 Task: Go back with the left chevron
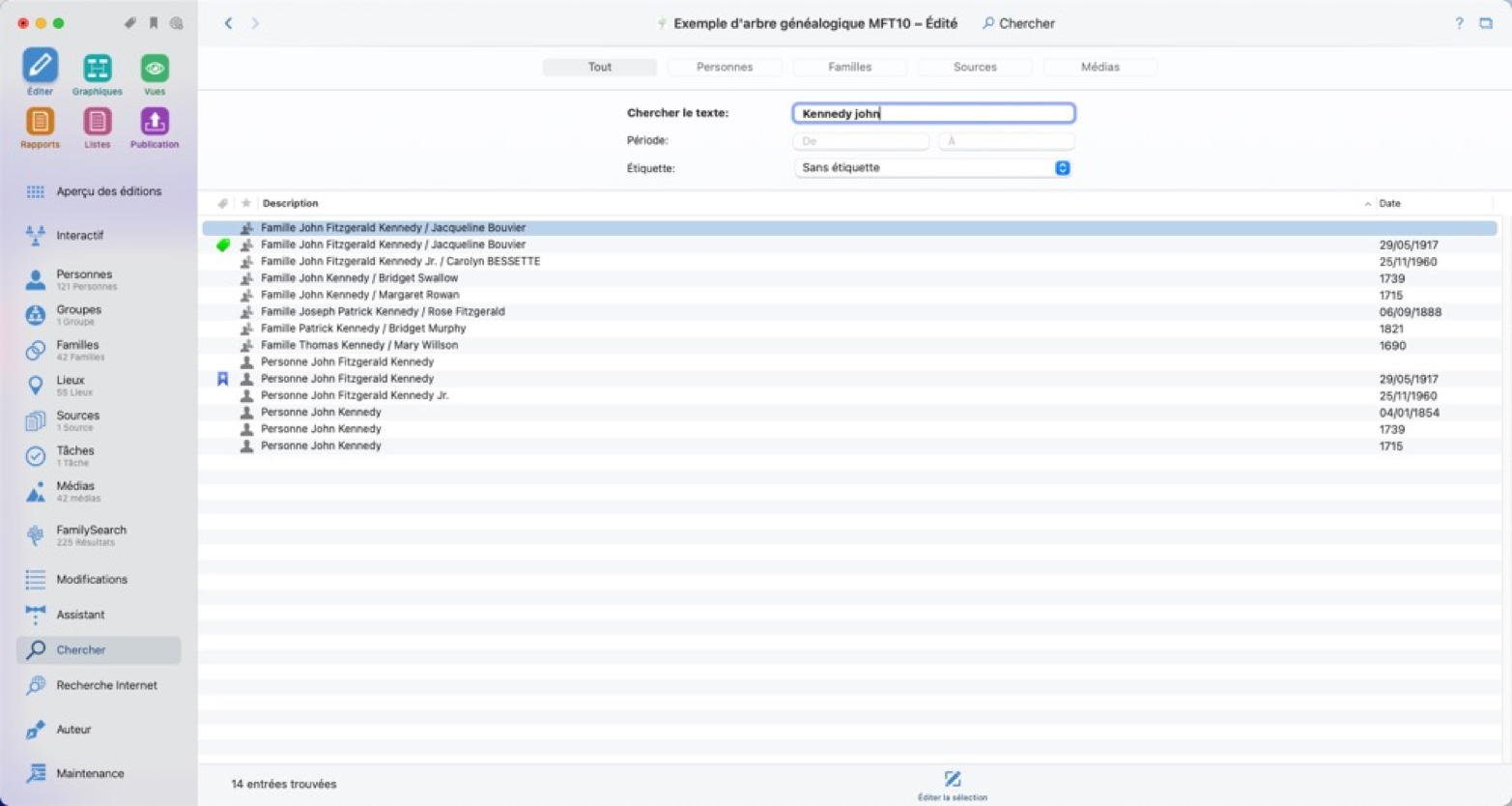[x=228, y=23]
